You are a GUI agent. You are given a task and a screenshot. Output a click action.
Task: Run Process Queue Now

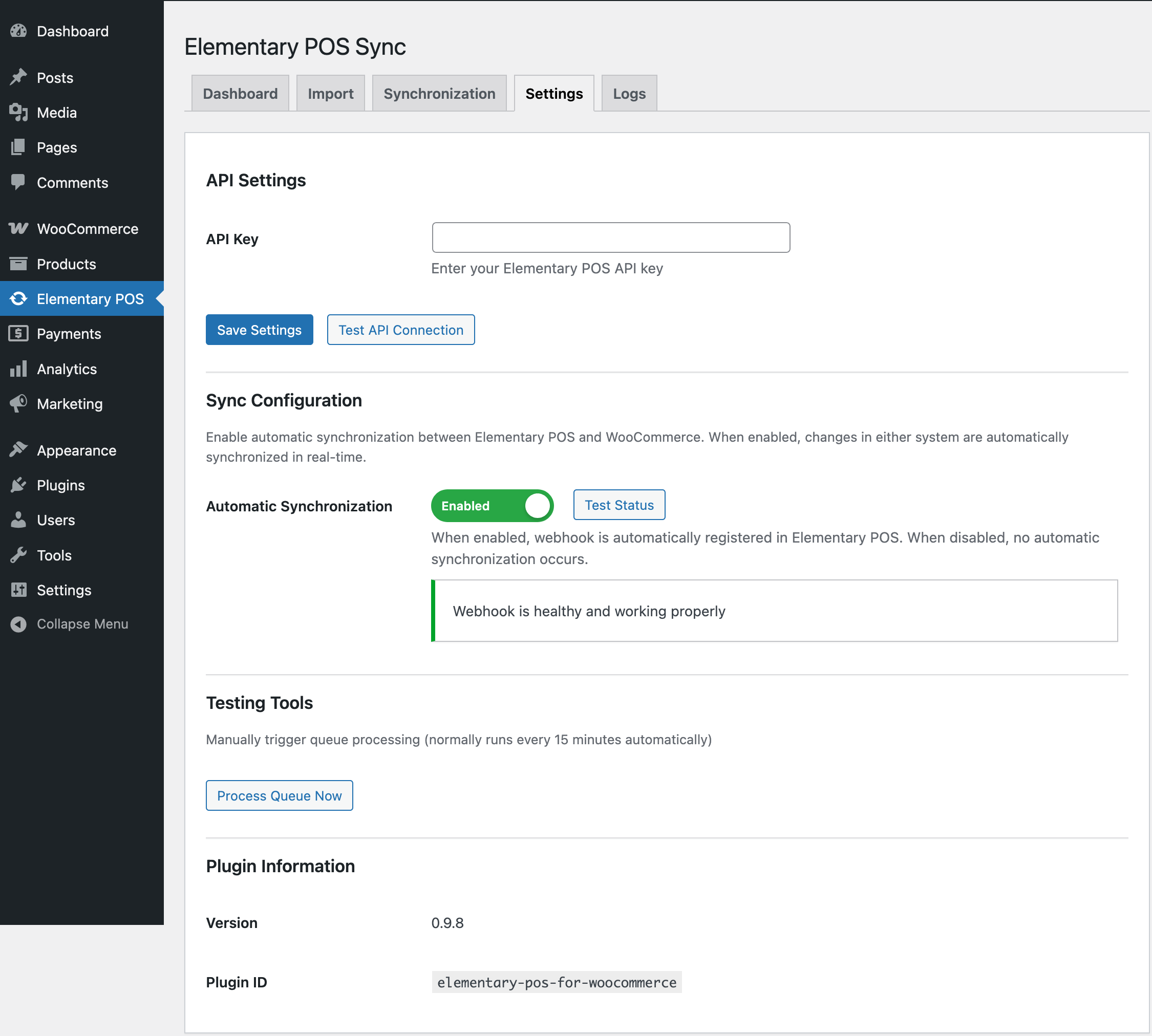point(279,796)
